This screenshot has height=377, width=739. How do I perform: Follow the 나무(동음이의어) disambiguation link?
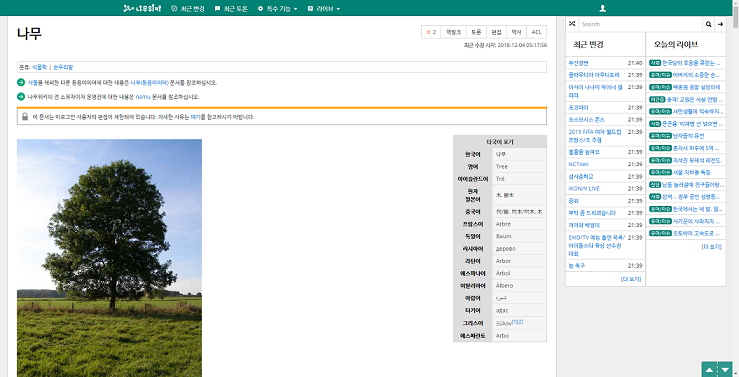tap(149, 82)
